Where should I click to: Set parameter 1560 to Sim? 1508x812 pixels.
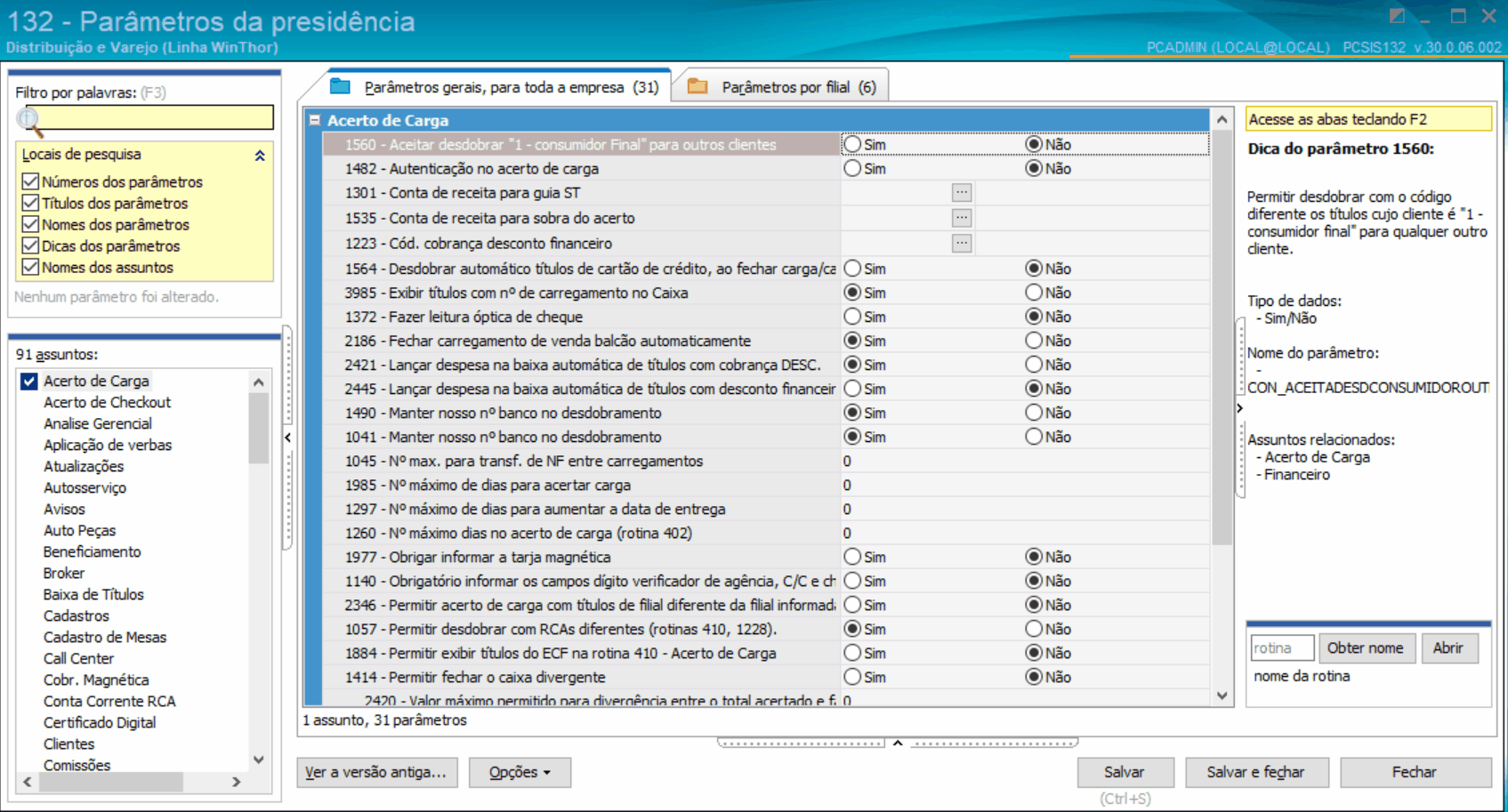(x=852, y=144)
